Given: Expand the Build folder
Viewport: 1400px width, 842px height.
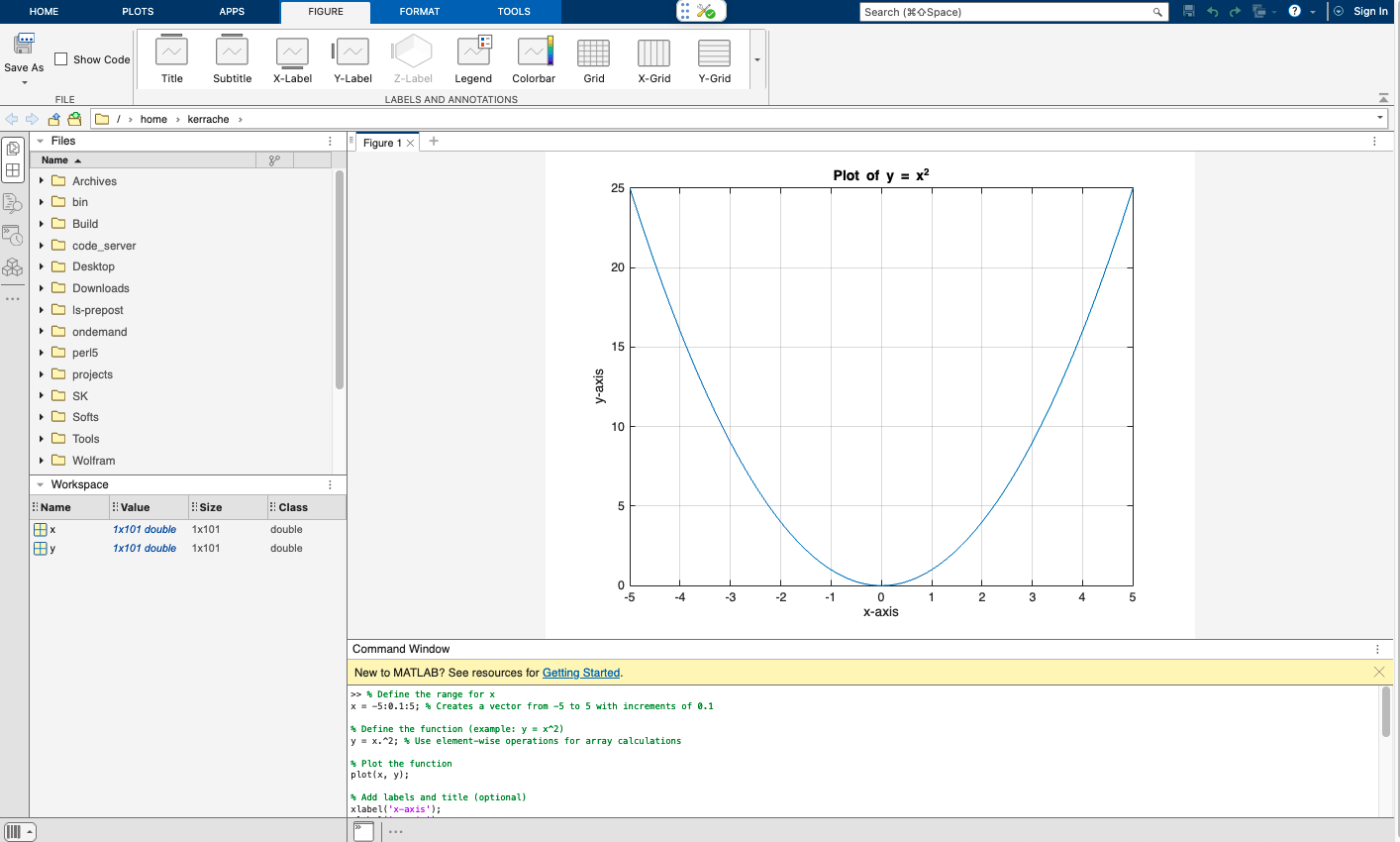Looking at the screenshot, I should (42, 224).
